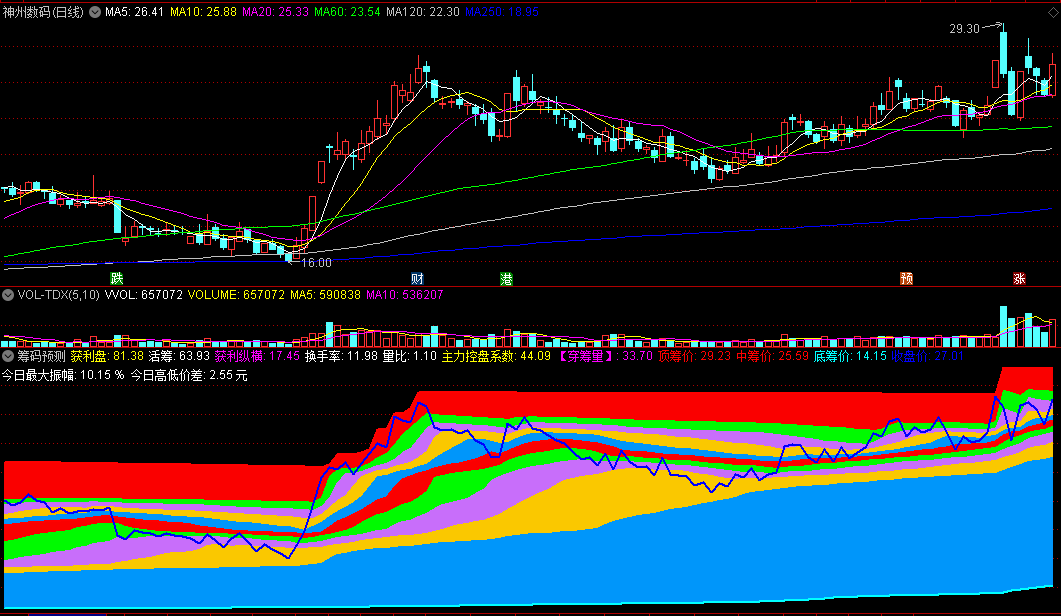Click the 16.00 low price annotation

316,263
